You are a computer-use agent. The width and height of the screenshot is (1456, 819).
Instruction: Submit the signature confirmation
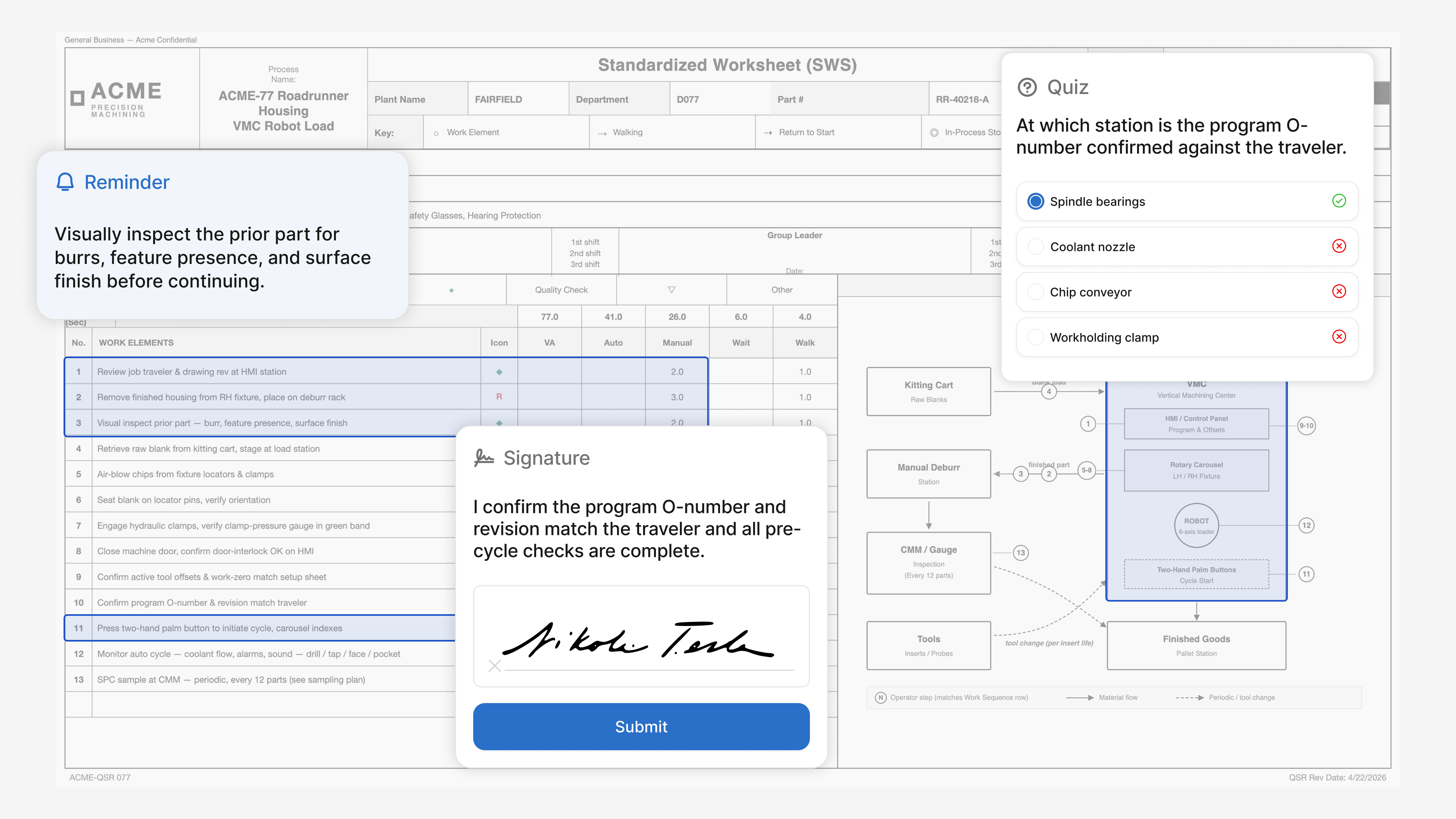point(641,726)
